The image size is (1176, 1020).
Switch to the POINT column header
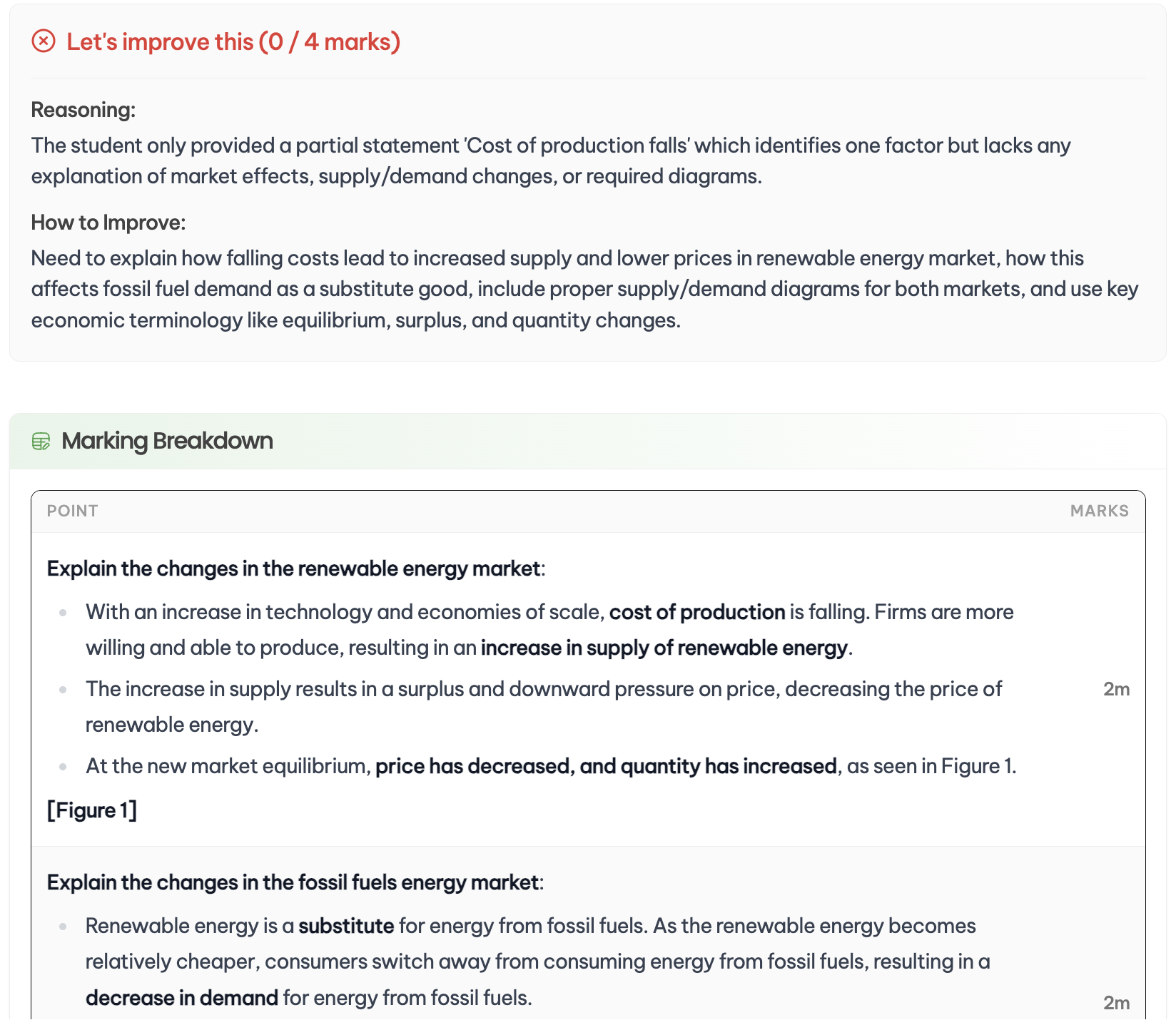72,511
